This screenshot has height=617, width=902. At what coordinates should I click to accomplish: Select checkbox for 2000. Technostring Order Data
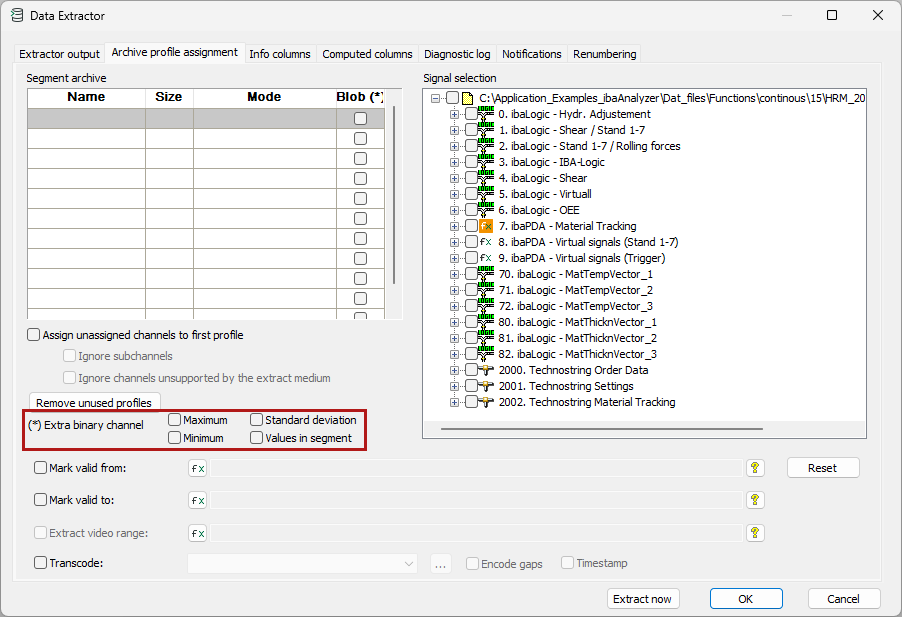tap(471, 370)
